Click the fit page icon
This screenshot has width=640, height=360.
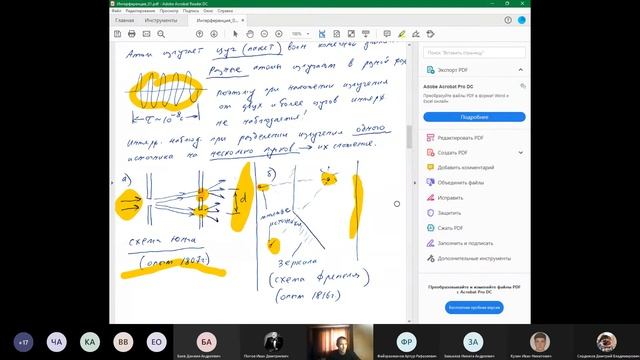[336, 34]
